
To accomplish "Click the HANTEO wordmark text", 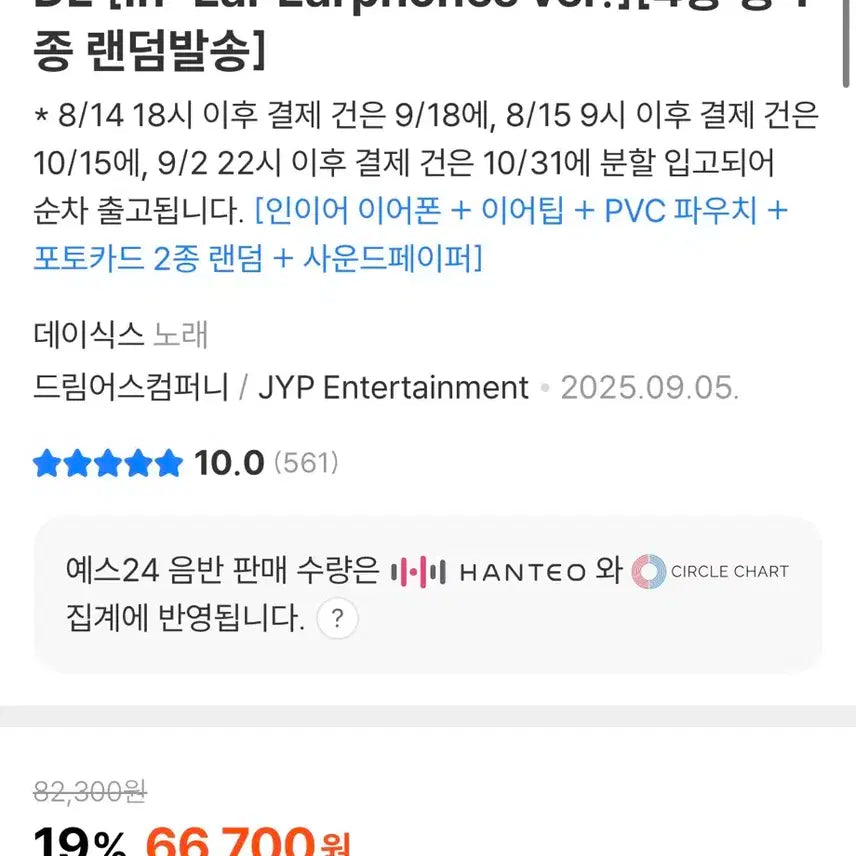I will pyautogui.click(x=522, y=572).
